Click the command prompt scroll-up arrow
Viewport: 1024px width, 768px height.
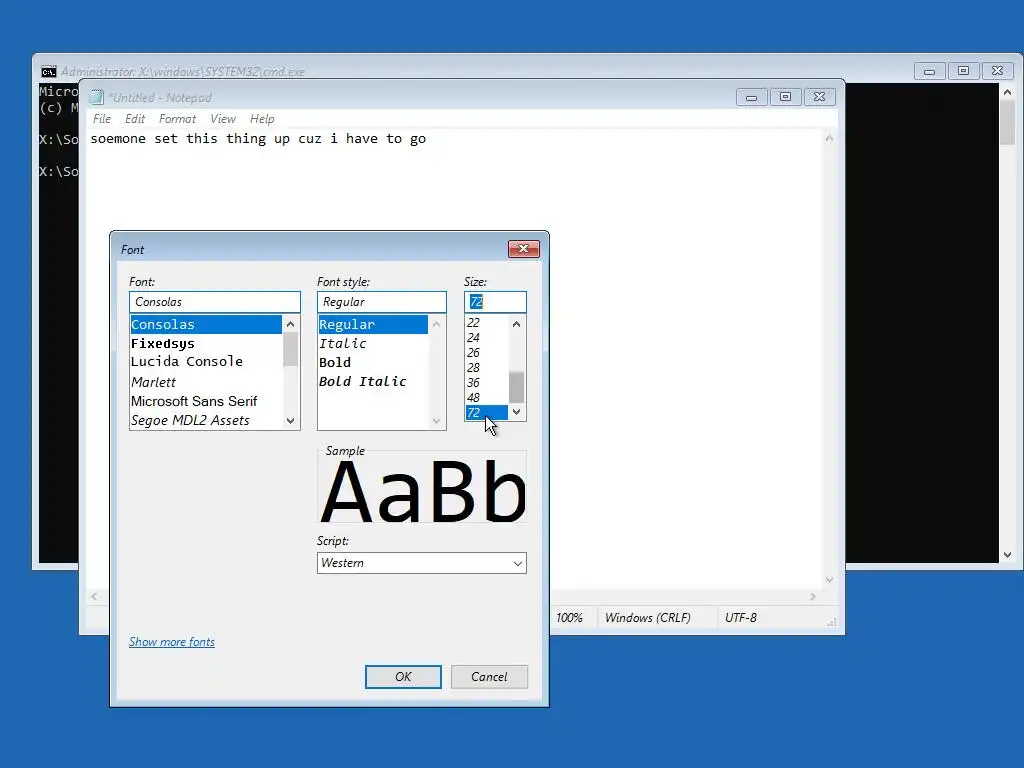(x=1007, y=92)
